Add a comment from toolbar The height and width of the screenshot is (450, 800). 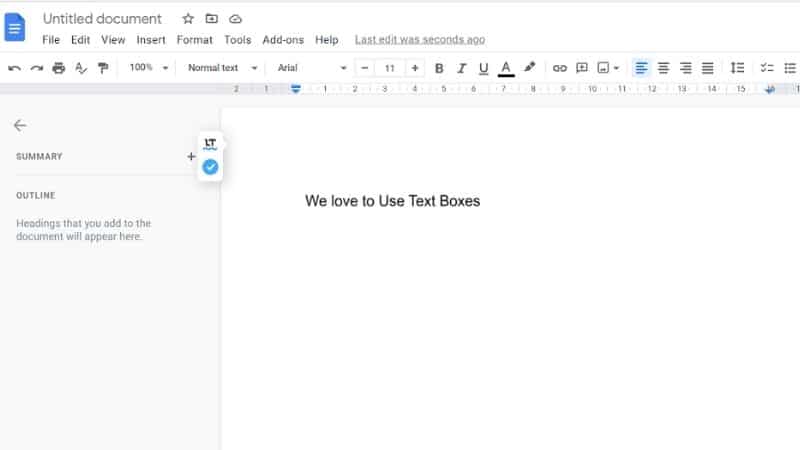(x=582, y=68)
